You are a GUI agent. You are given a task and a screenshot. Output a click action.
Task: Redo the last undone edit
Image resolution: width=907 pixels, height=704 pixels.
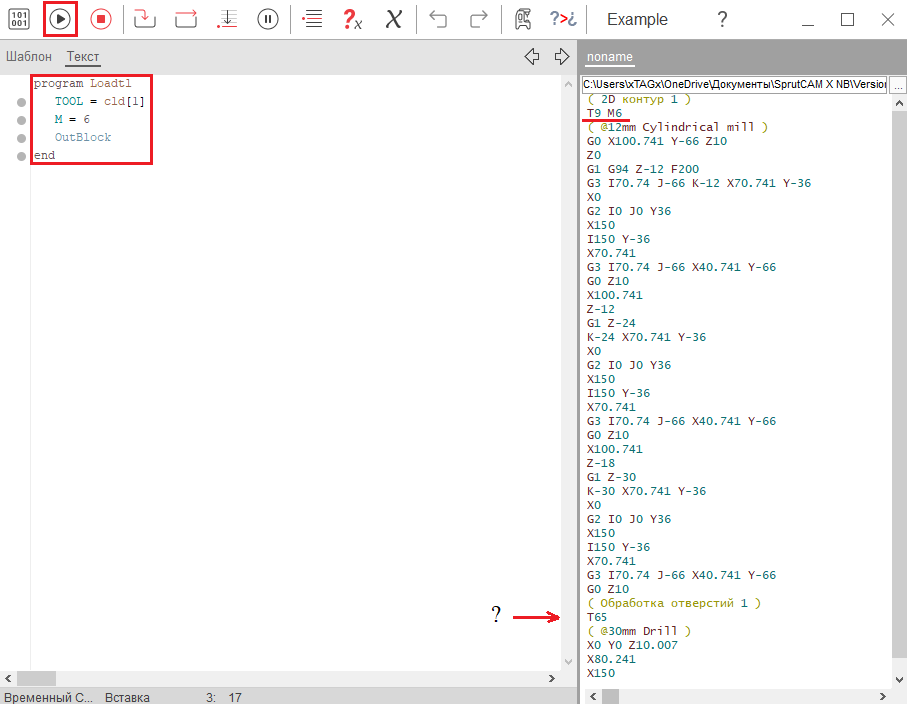click(479, 19)
